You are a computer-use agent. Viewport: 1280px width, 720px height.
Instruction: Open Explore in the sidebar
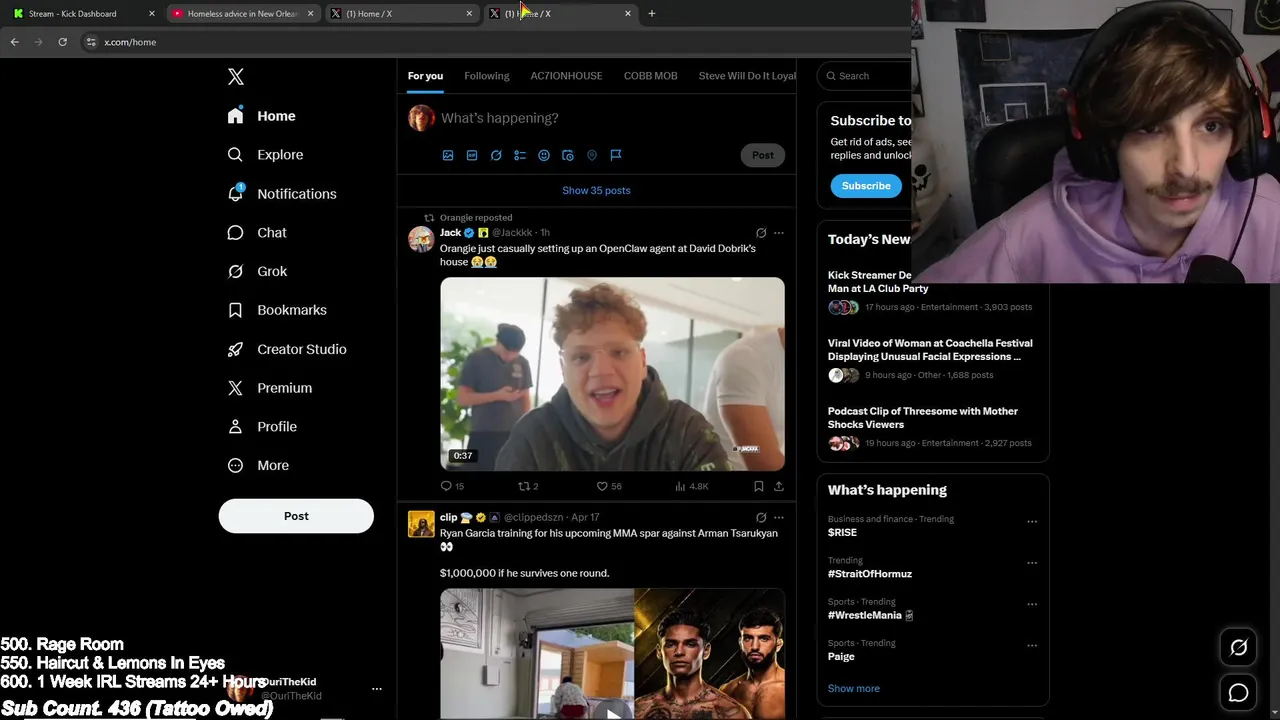click(265, 155)
